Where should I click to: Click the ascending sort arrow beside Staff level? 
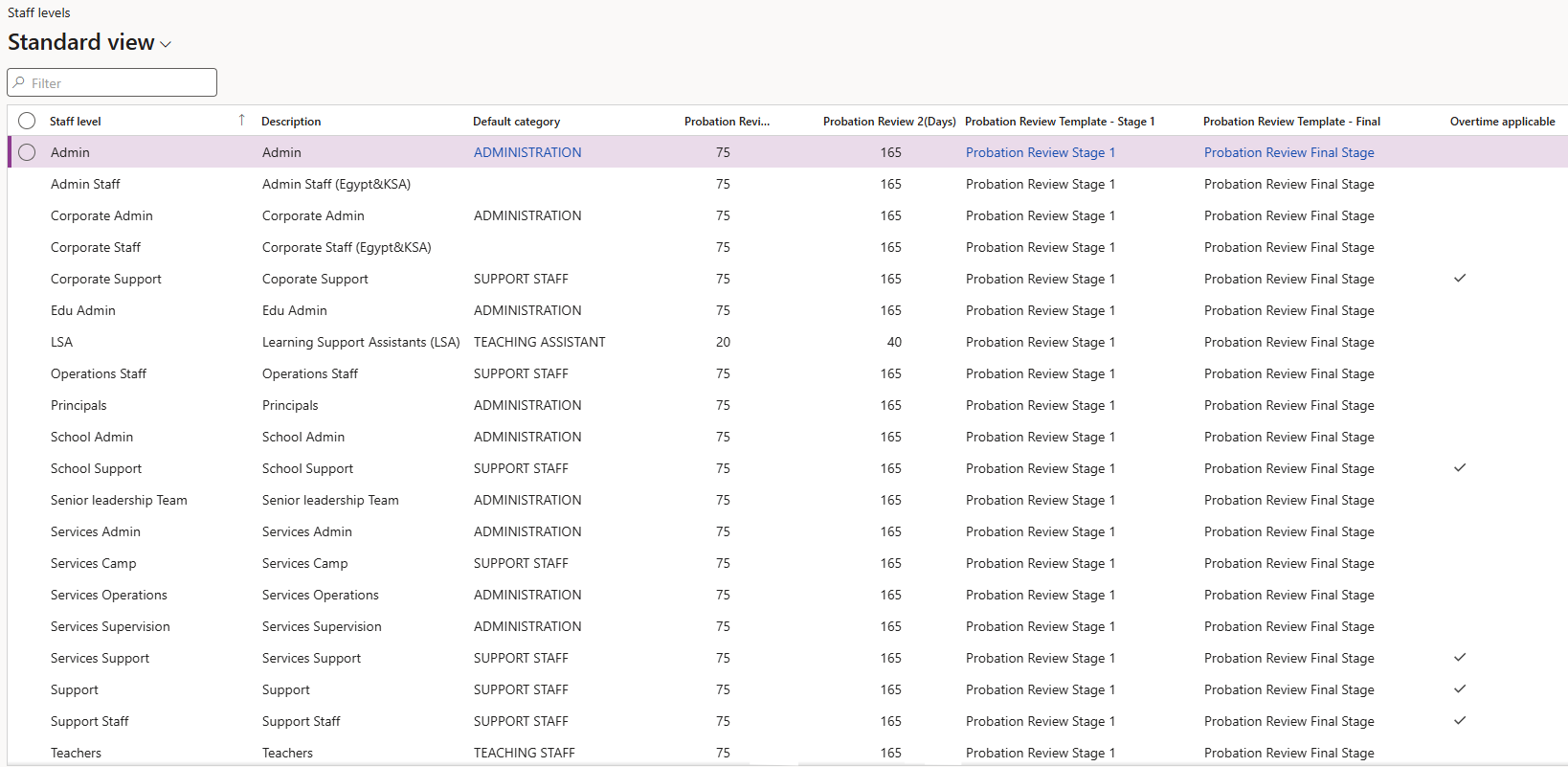[x=241, y=120]
